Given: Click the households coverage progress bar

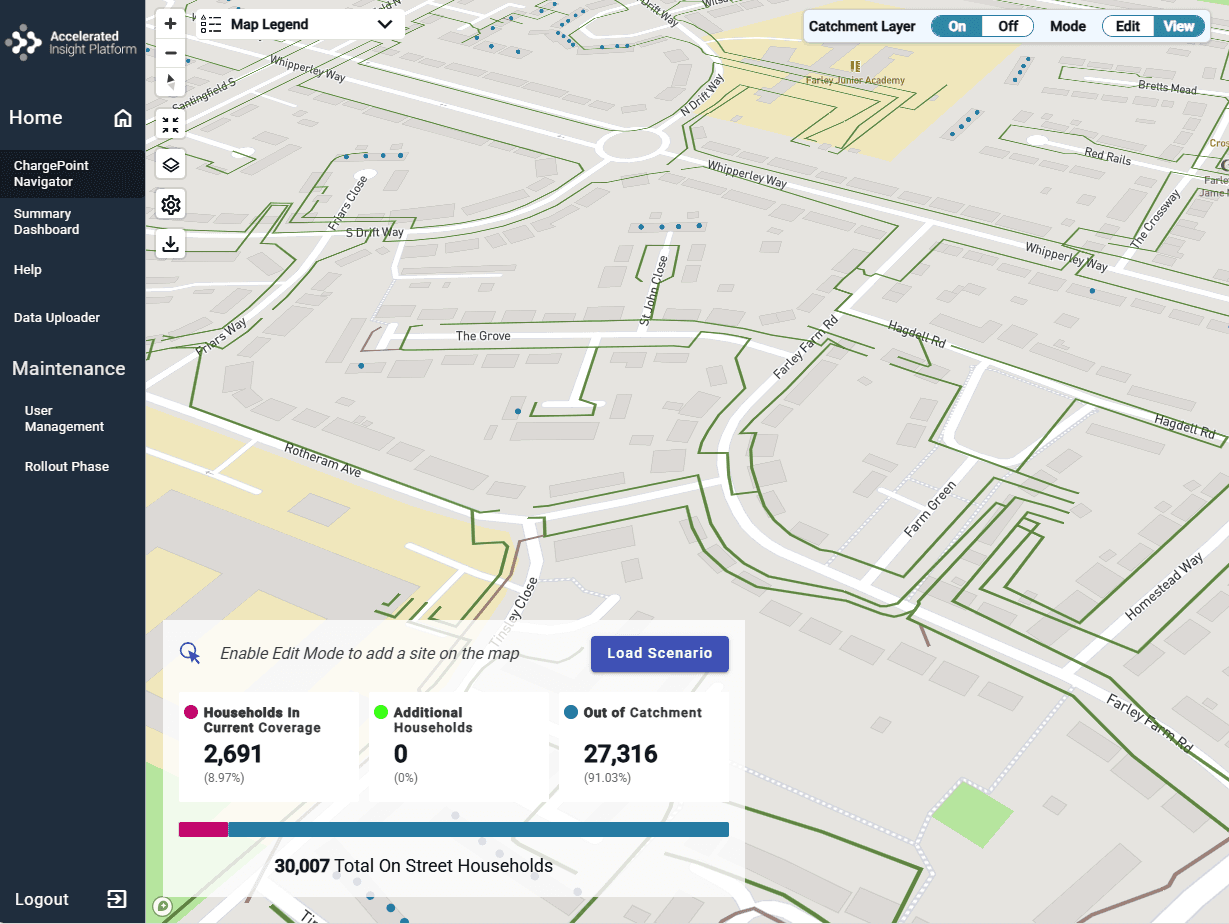Looking at the screenshot, I should click(453, 829).
